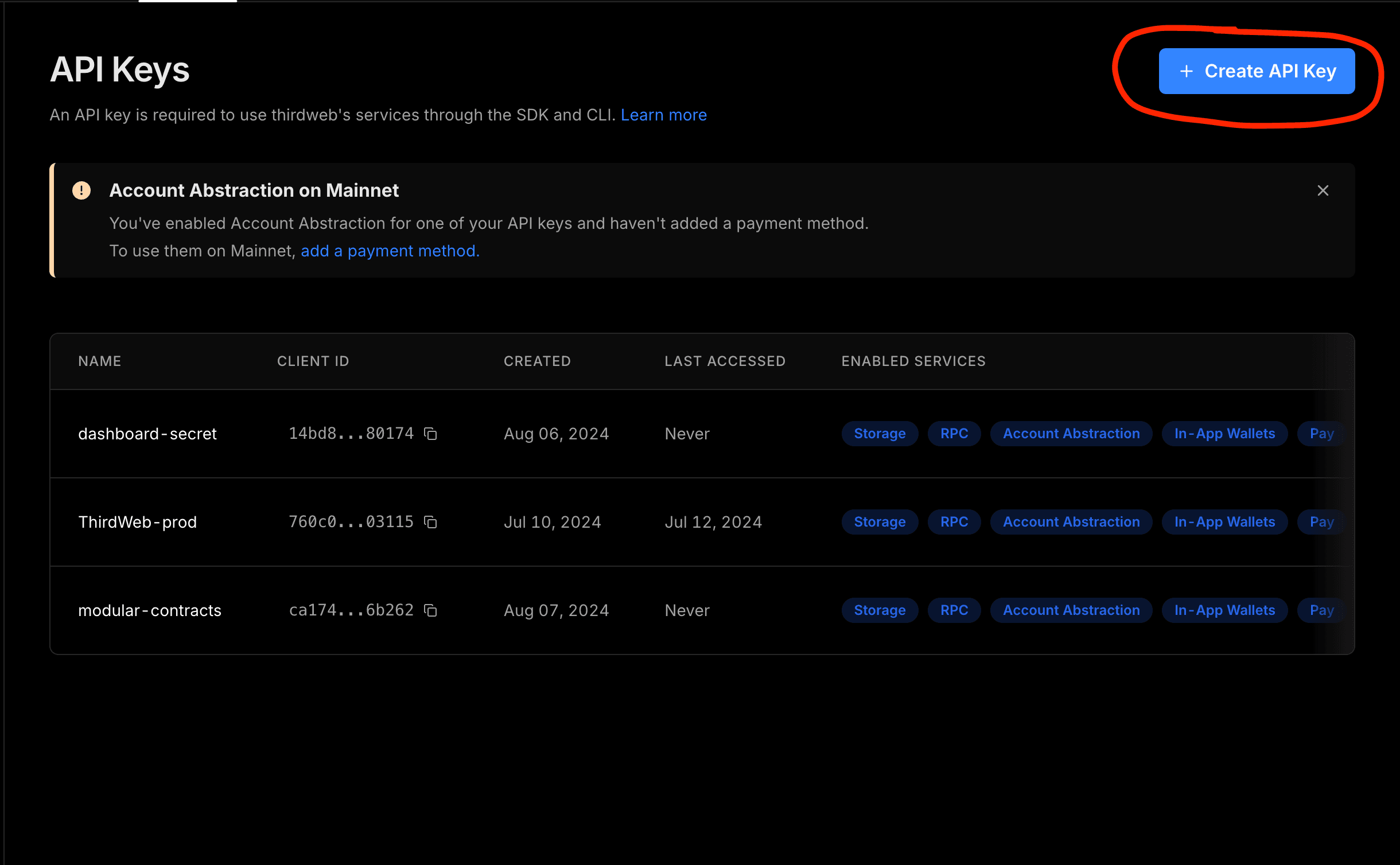Click the Last Accessed column header
The height and width of the screenshot is (865, 1400).
(725, 361)
